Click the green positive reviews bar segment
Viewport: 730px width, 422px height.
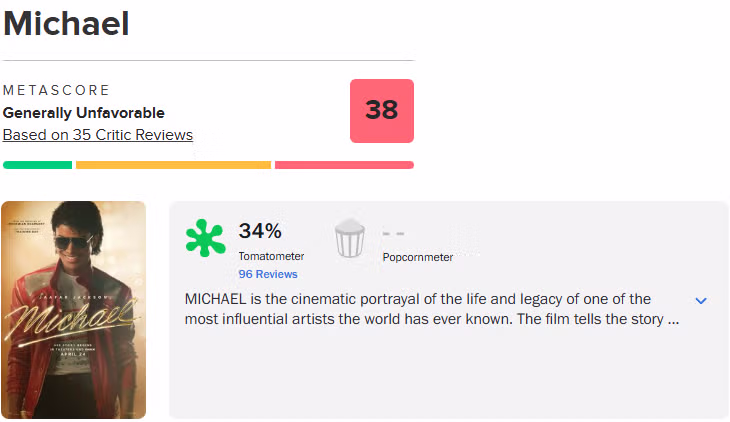(37, 165)
